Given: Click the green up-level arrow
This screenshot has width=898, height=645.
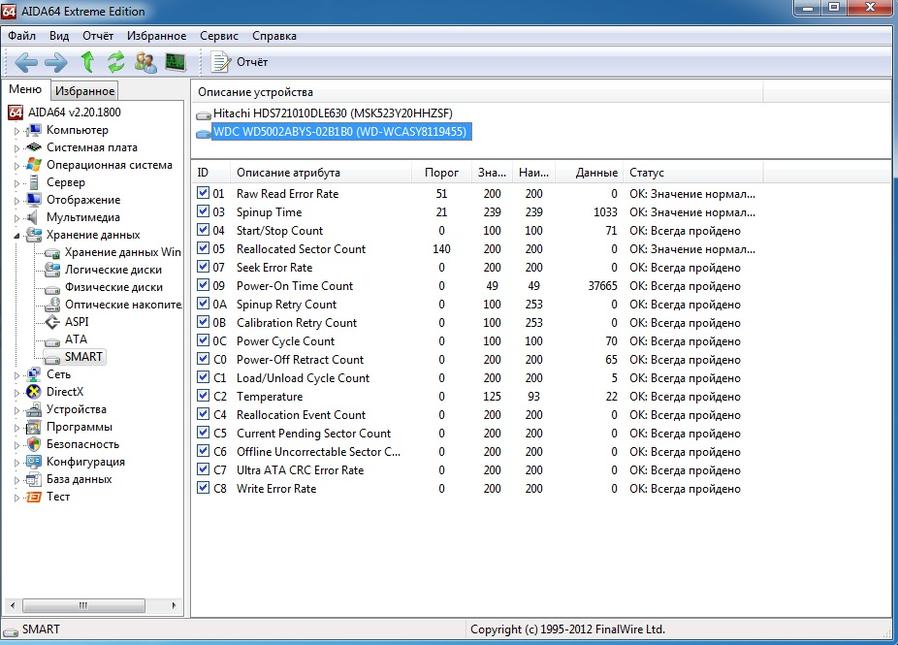Looking at the screenshot, I should 88,61.
